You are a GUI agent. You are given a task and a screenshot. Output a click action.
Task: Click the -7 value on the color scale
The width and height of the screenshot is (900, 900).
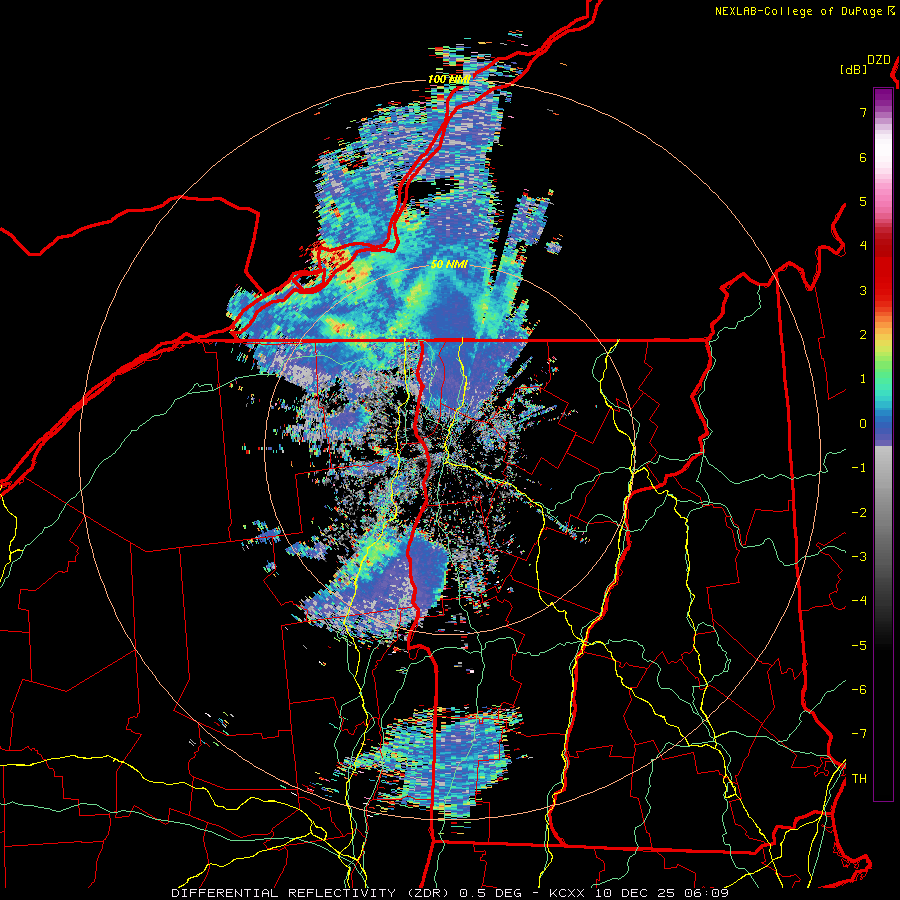point(859,734)
